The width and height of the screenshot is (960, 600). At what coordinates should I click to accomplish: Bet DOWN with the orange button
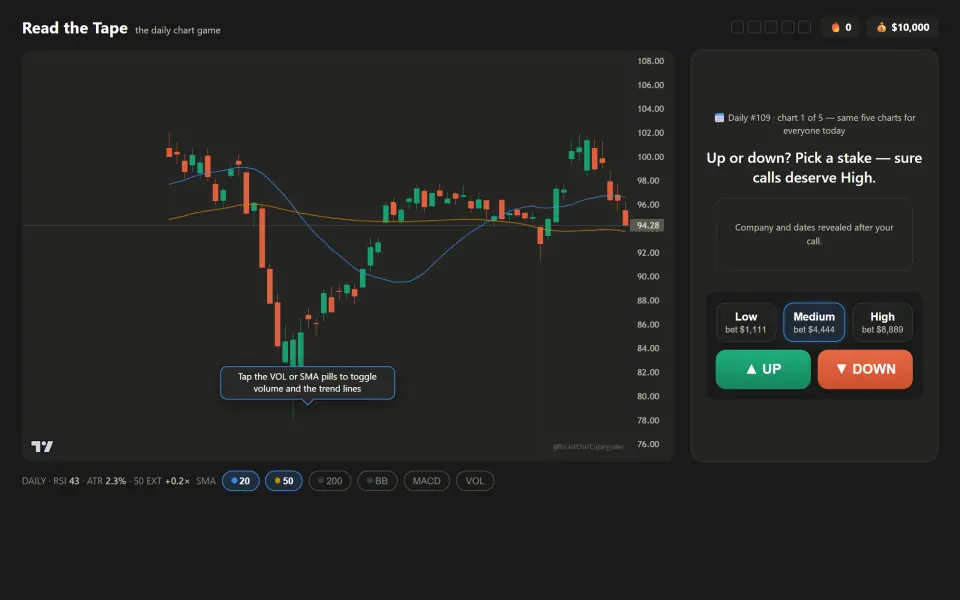[x=865, y=369]
